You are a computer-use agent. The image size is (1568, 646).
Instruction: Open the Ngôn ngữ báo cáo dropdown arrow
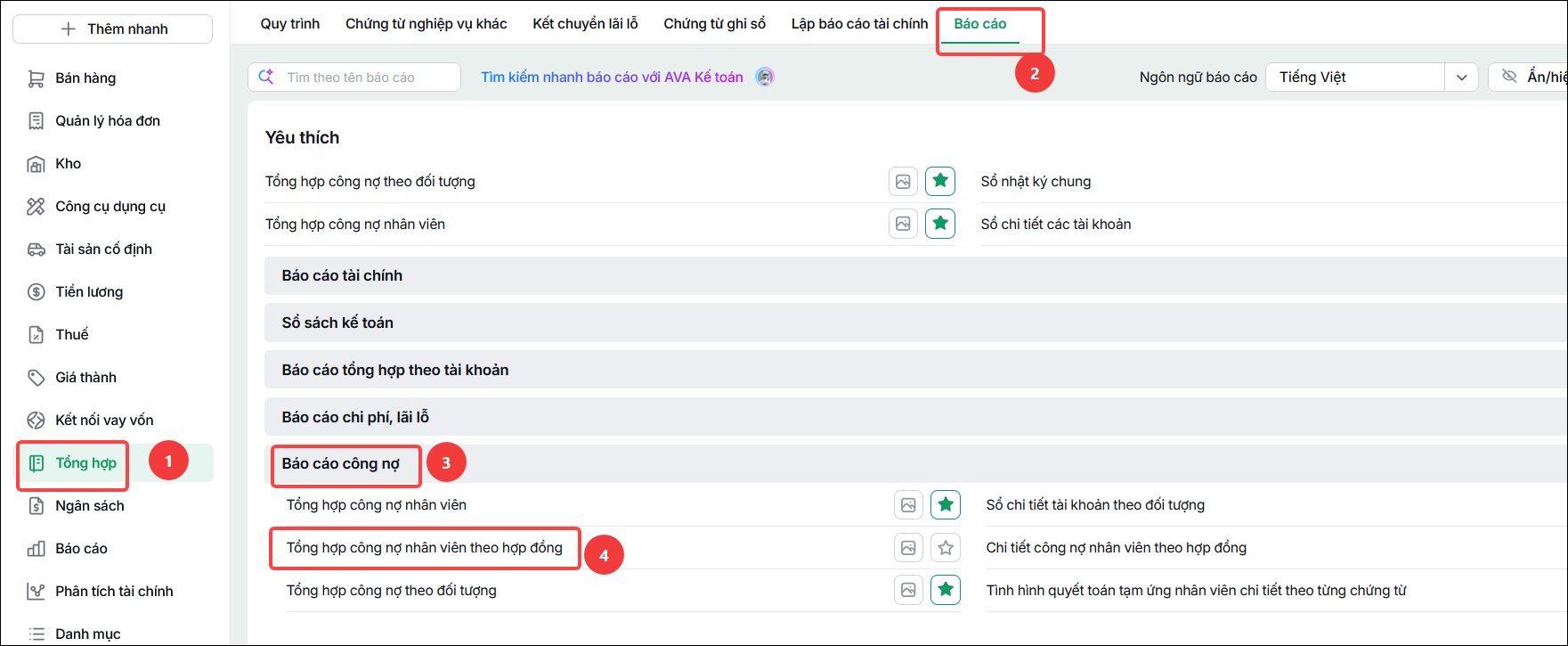pyautogui.click(x=1461, y=77)
